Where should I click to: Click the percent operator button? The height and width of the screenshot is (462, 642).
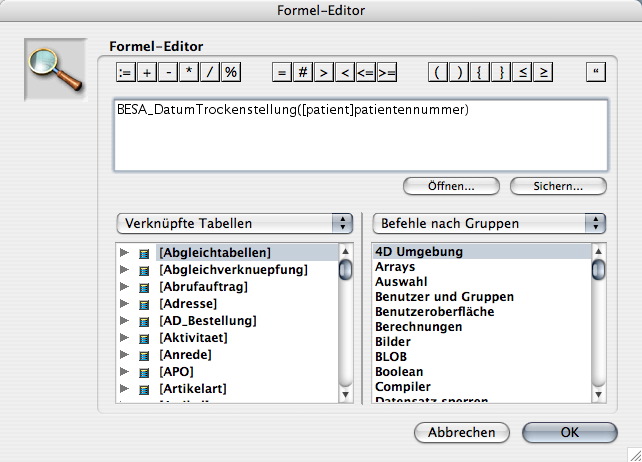pyautogui.click(x=231, y=72)
